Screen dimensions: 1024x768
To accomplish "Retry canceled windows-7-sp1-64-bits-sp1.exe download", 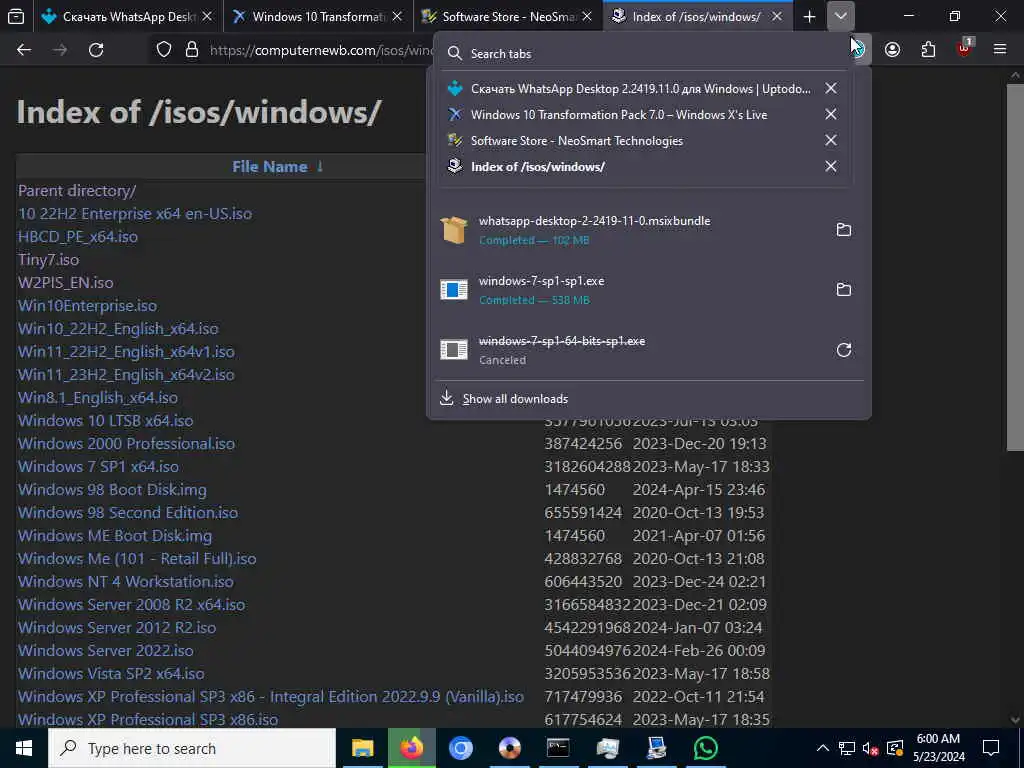I will point(844,350).
